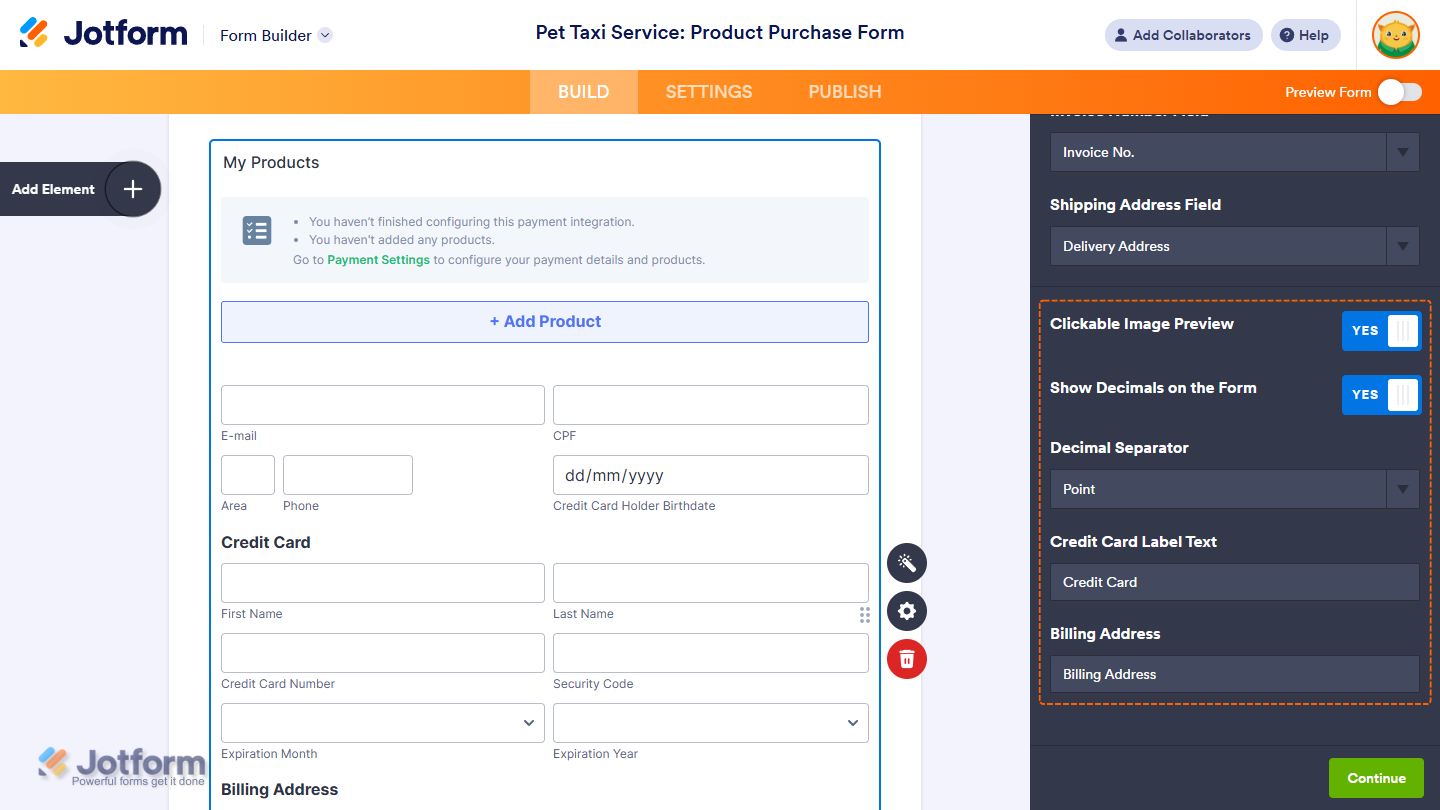Viewport: 1440px width, 810px height.
Task: Click the checklist icon in payment notice
Action: tap(257, 231)
